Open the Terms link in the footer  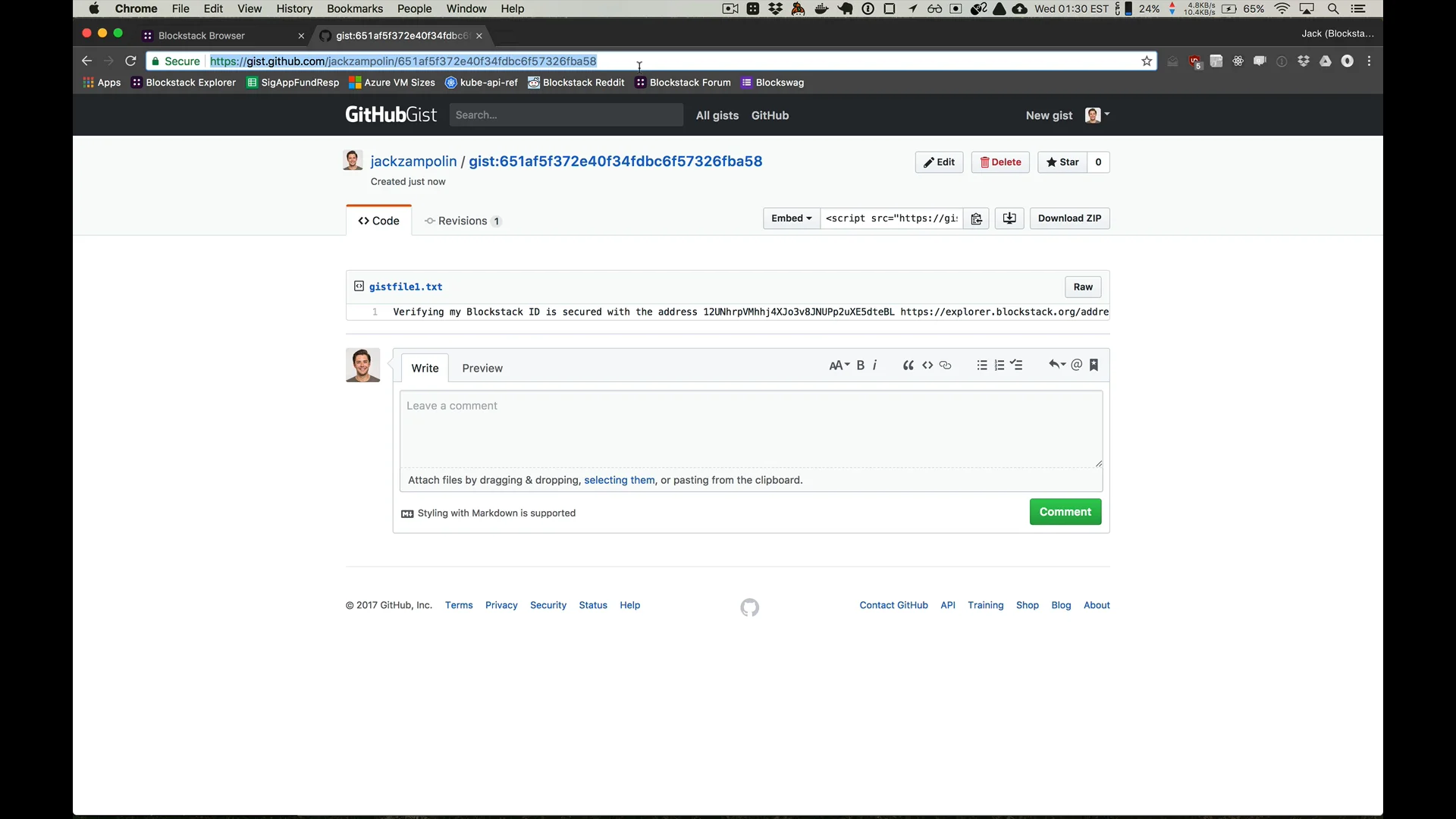[459, 605]
